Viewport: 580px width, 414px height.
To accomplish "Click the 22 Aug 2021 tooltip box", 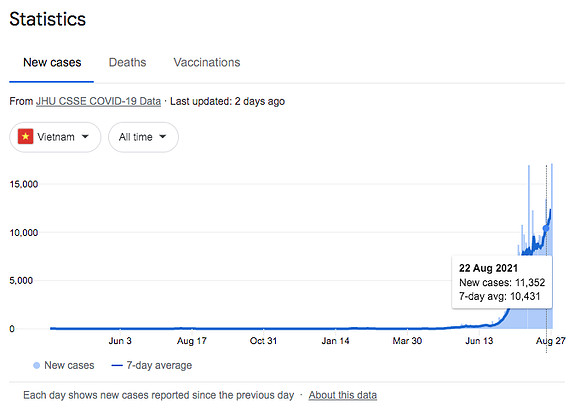I will (x=502, y=282).
